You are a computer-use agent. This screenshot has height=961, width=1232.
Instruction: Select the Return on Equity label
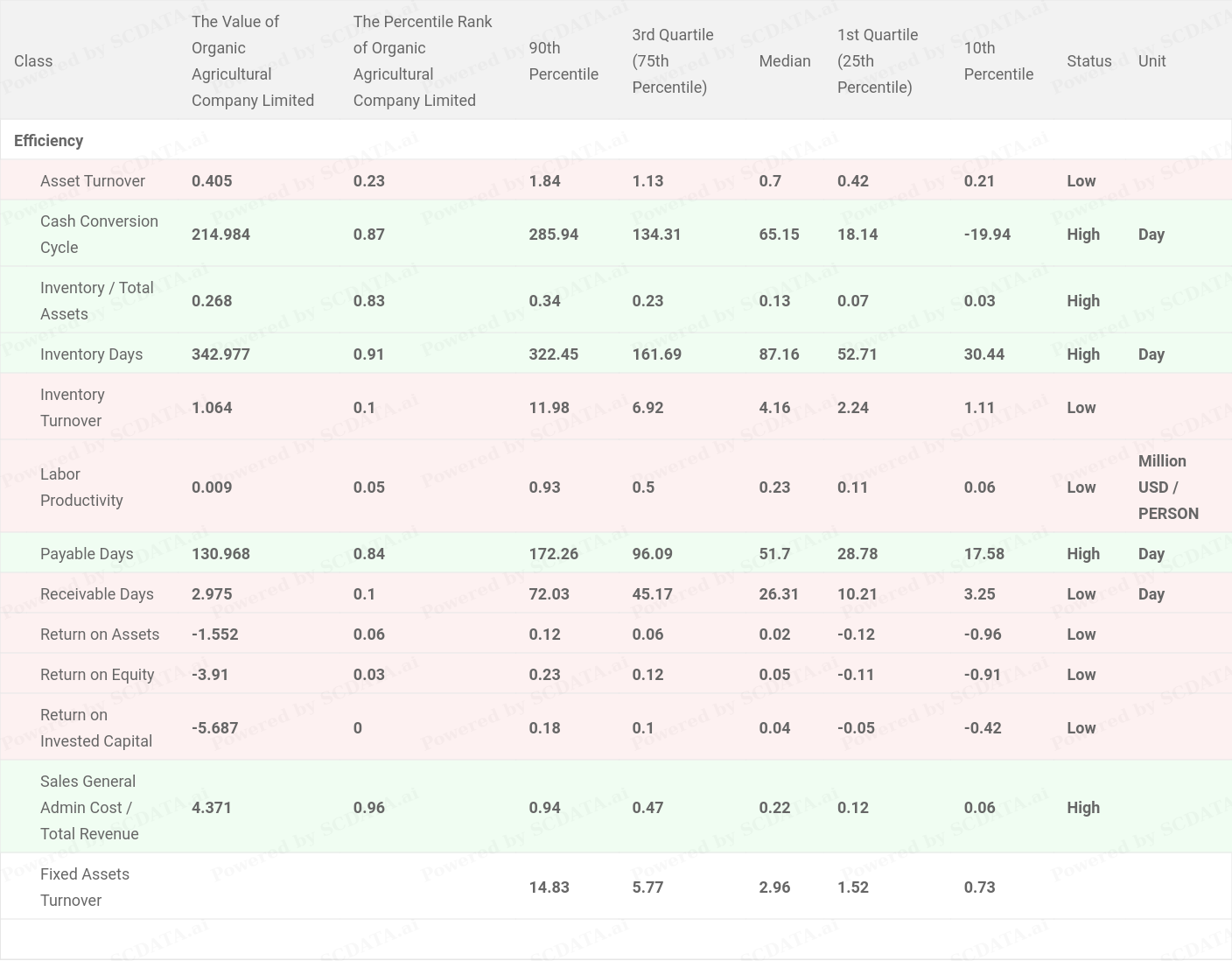point(97,674)
